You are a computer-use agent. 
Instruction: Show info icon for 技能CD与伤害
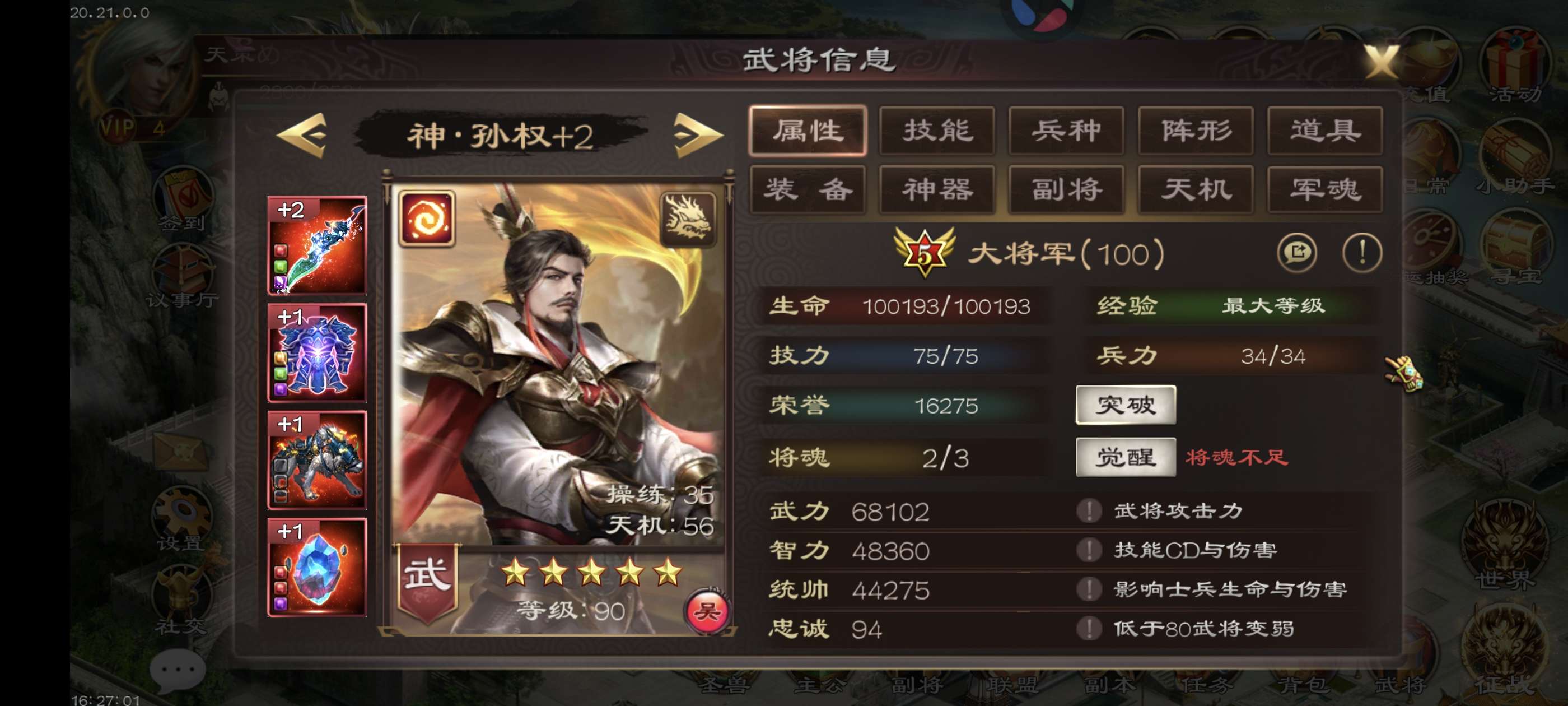(1089, 550)
